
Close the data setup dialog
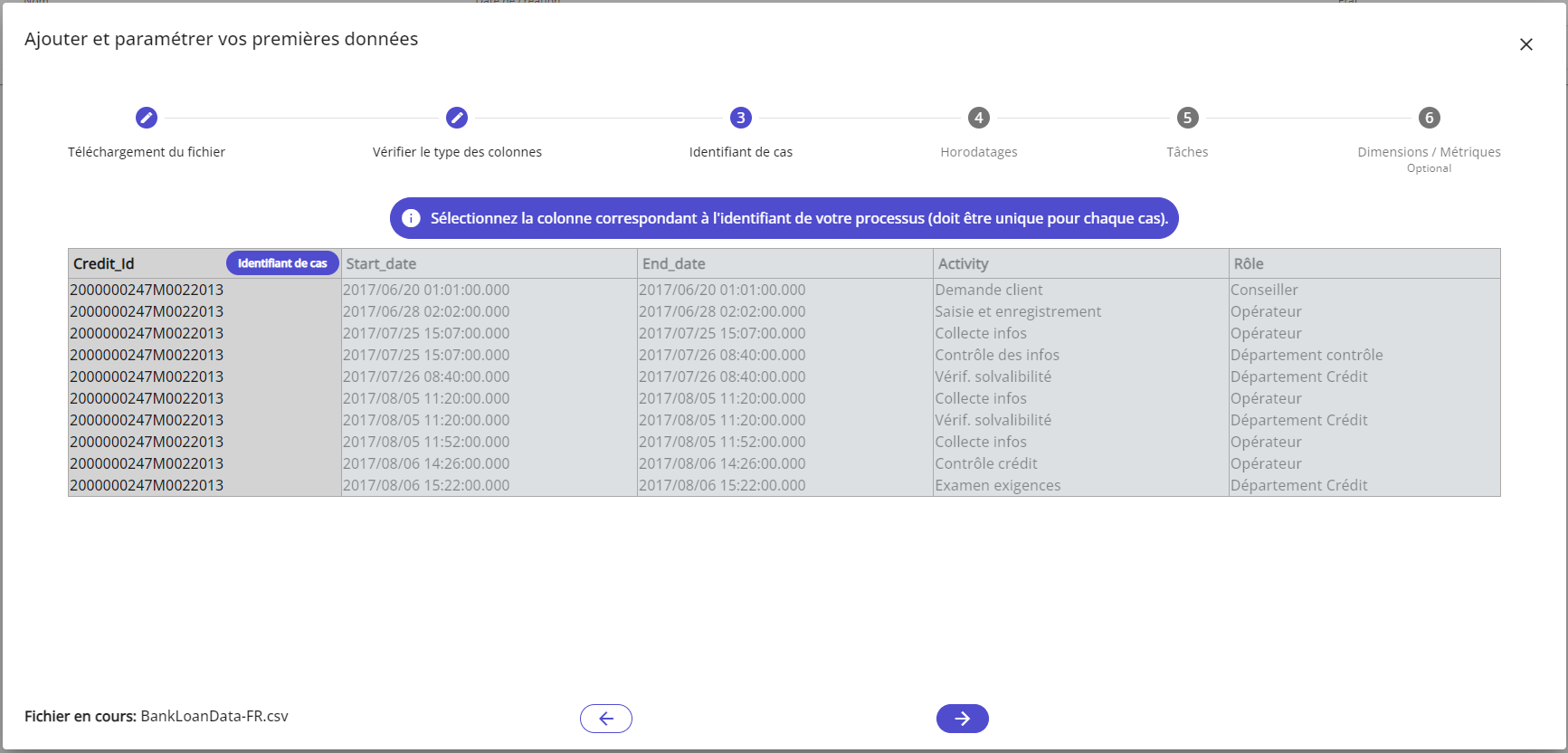click(1525, 44)
